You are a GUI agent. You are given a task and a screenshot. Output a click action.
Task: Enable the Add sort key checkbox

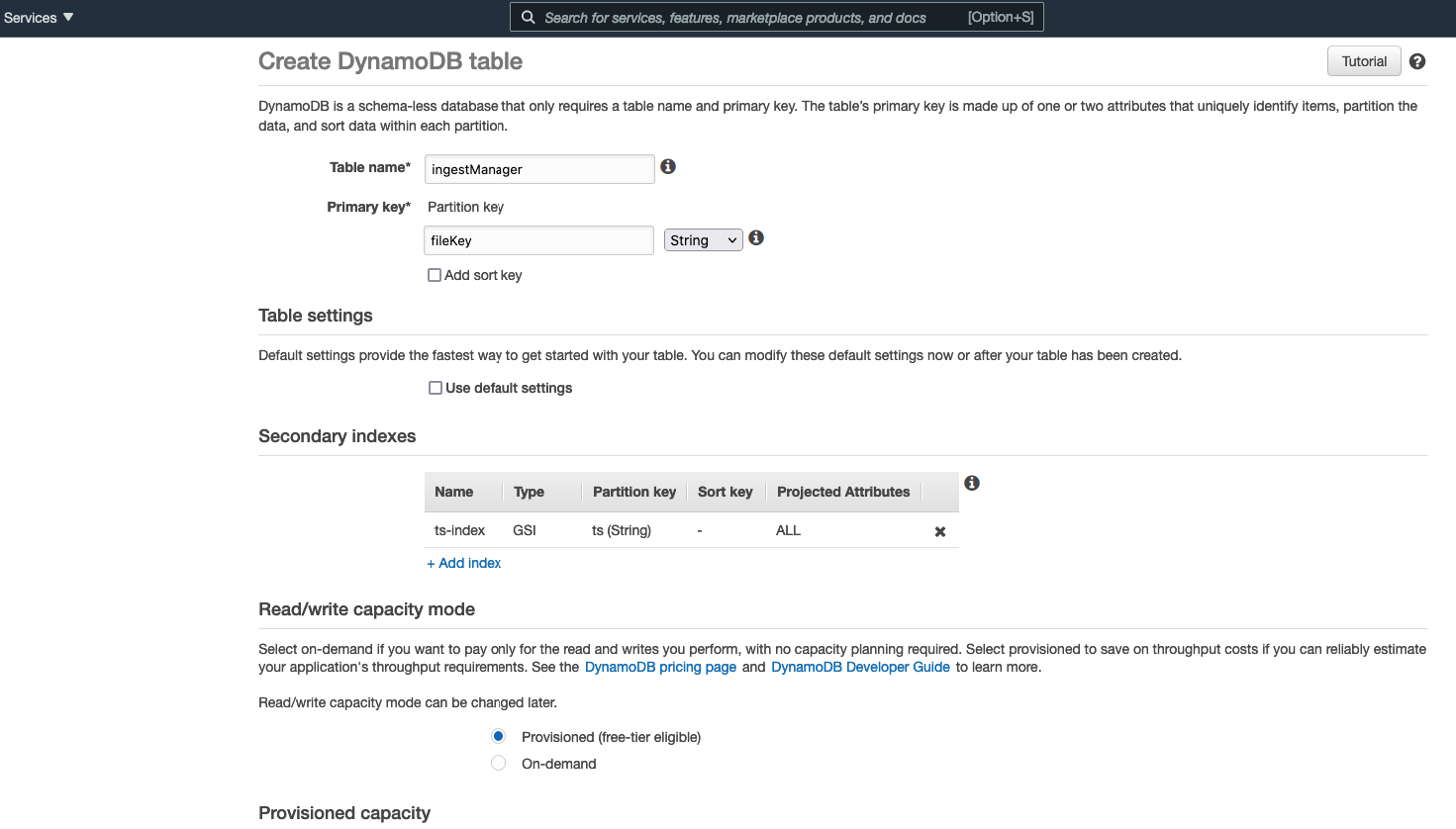(435, 276)
